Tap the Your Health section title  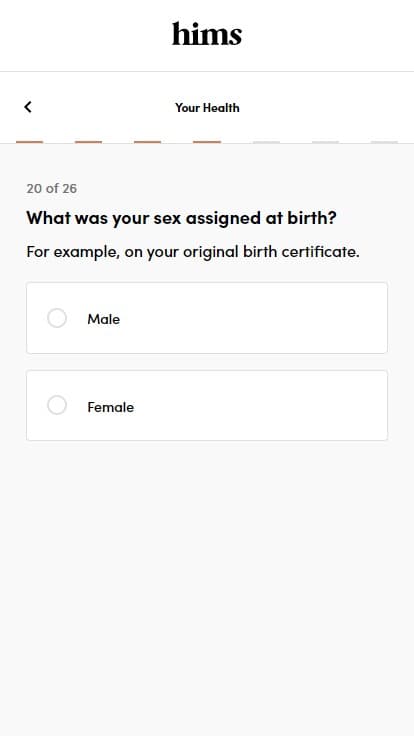[x=207, y=107]
